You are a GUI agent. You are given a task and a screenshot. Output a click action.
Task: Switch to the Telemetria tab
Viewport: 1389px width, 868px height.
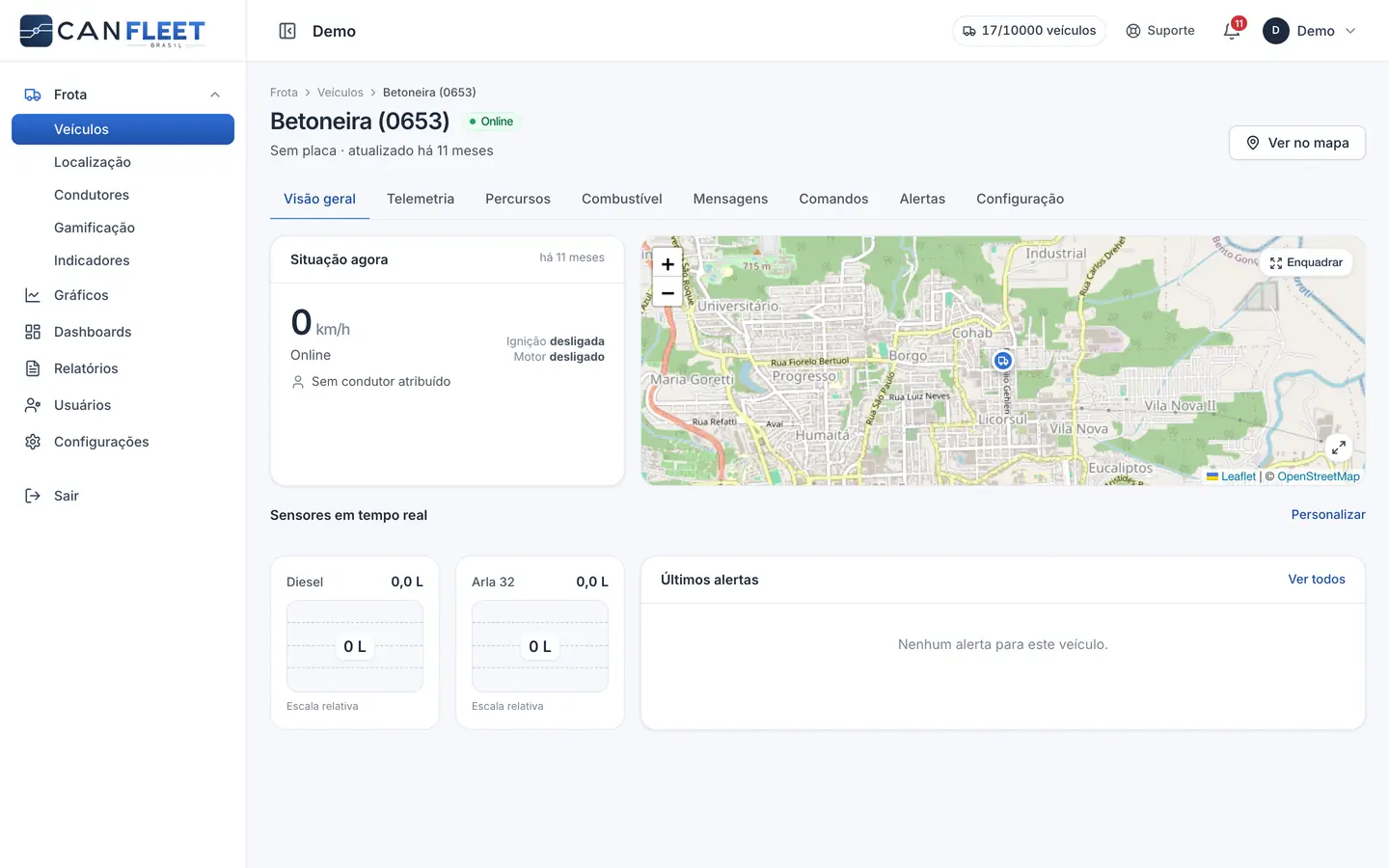[421, 199]
